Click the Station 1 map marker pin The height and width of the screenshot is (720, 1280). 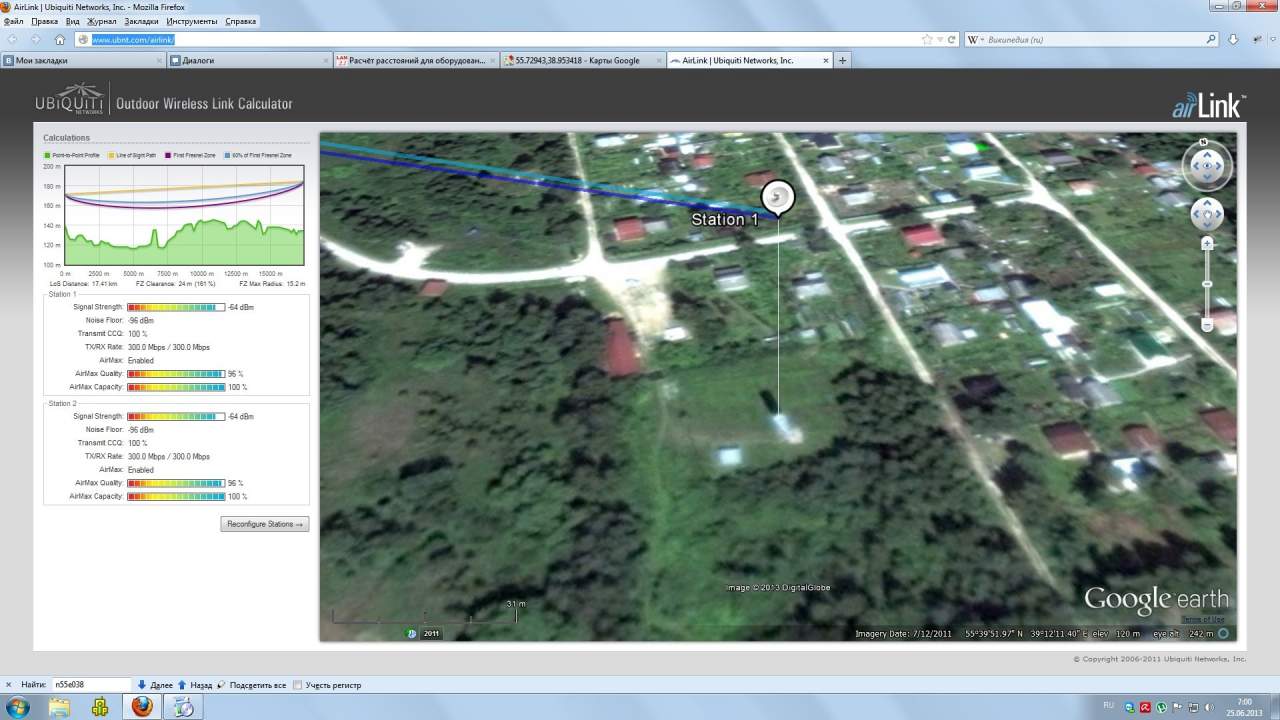click(x=778, y=197)
